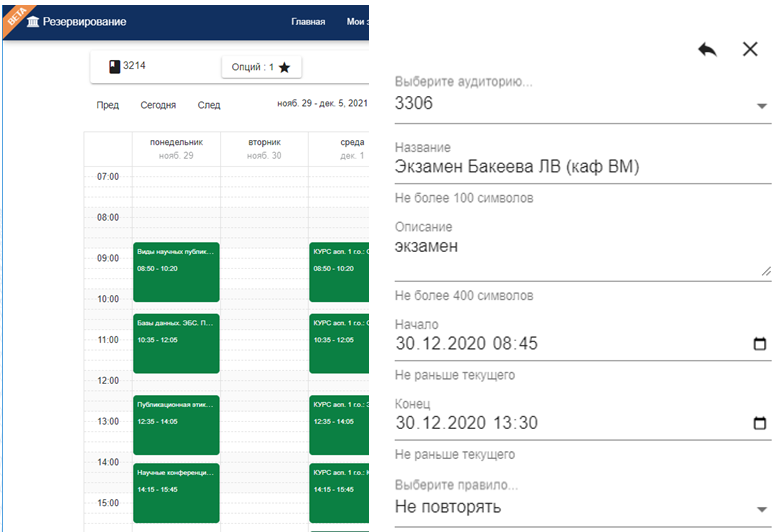
Task: Select Wednesday 12:35 - 14:05 event
Action: (340, 425)
